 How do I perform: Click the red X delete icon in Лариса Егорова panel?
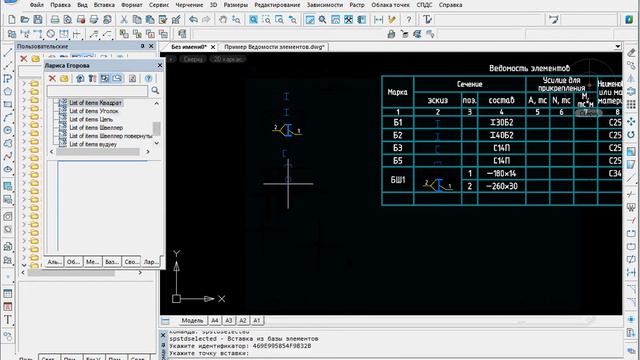[x=52, y=78]
